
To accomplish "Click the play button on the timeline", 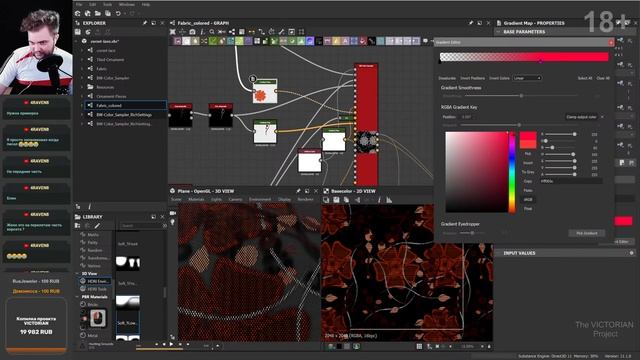I will (171, 344).
